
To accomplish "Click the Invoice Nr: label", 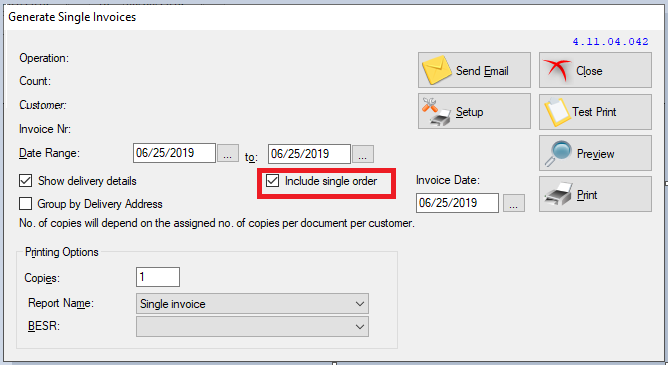I will pyautogui.click(x=45, y=129).
